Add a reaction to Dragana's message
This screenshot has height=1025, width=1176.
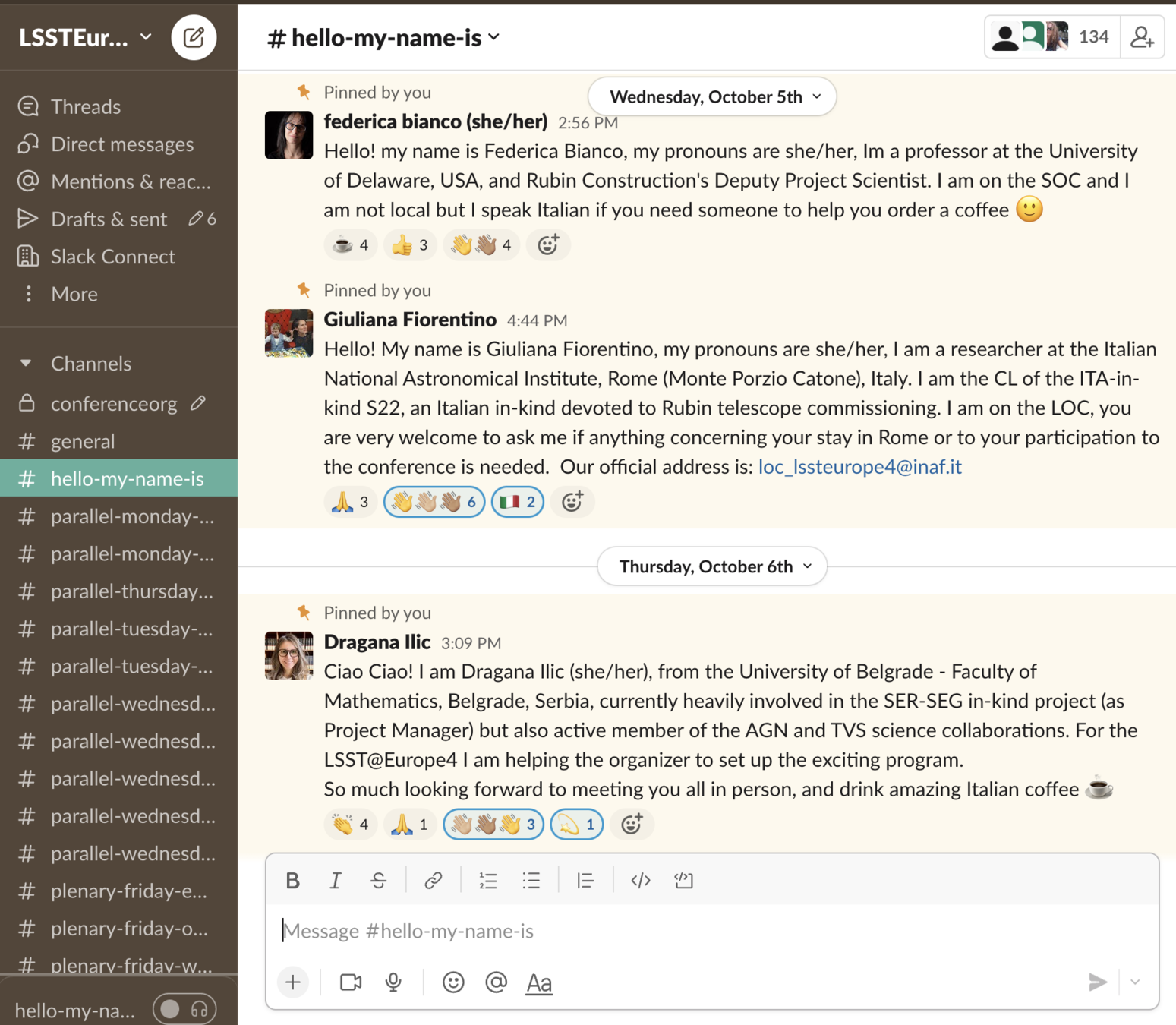point(632,824)
